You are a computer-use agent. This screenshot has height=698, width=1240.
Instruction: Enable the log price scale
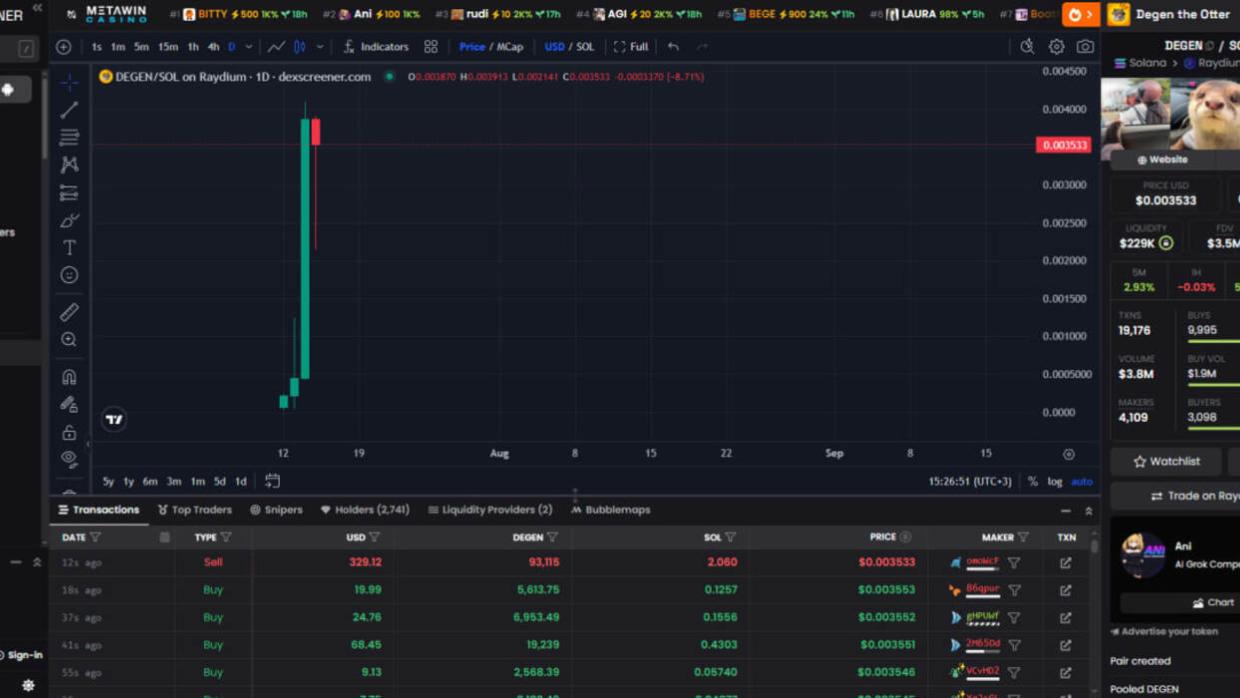(x=1055, y=482)
